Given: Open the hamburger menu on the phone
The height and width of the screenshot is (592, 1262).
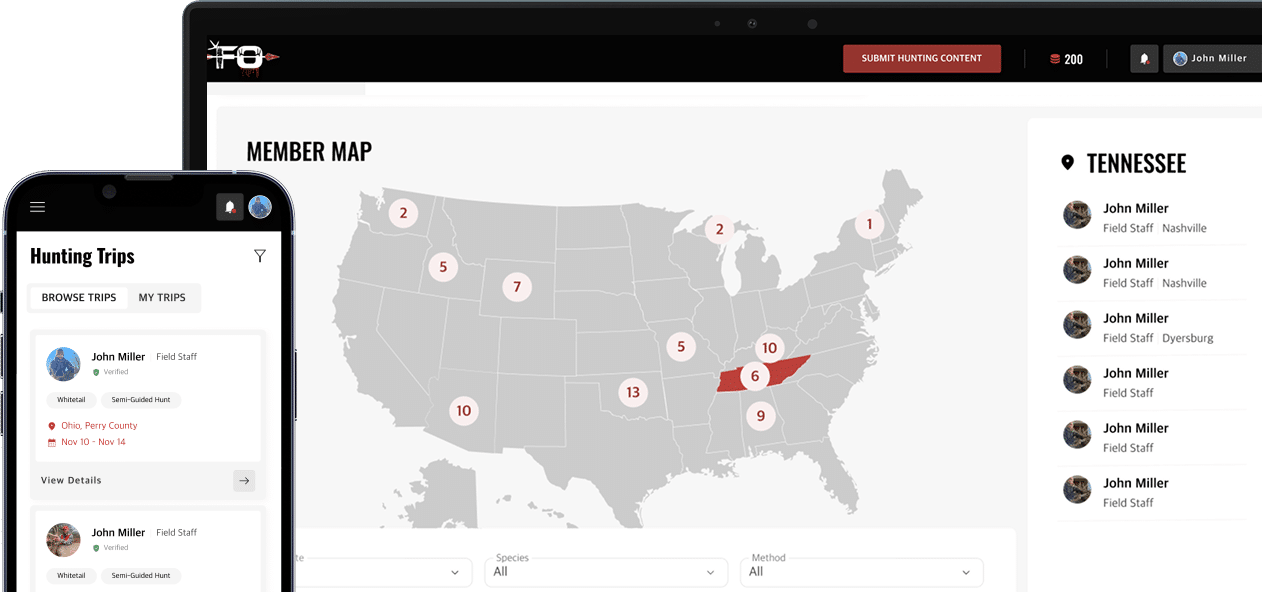Looking at the screenshot, I should pos(38,207).
